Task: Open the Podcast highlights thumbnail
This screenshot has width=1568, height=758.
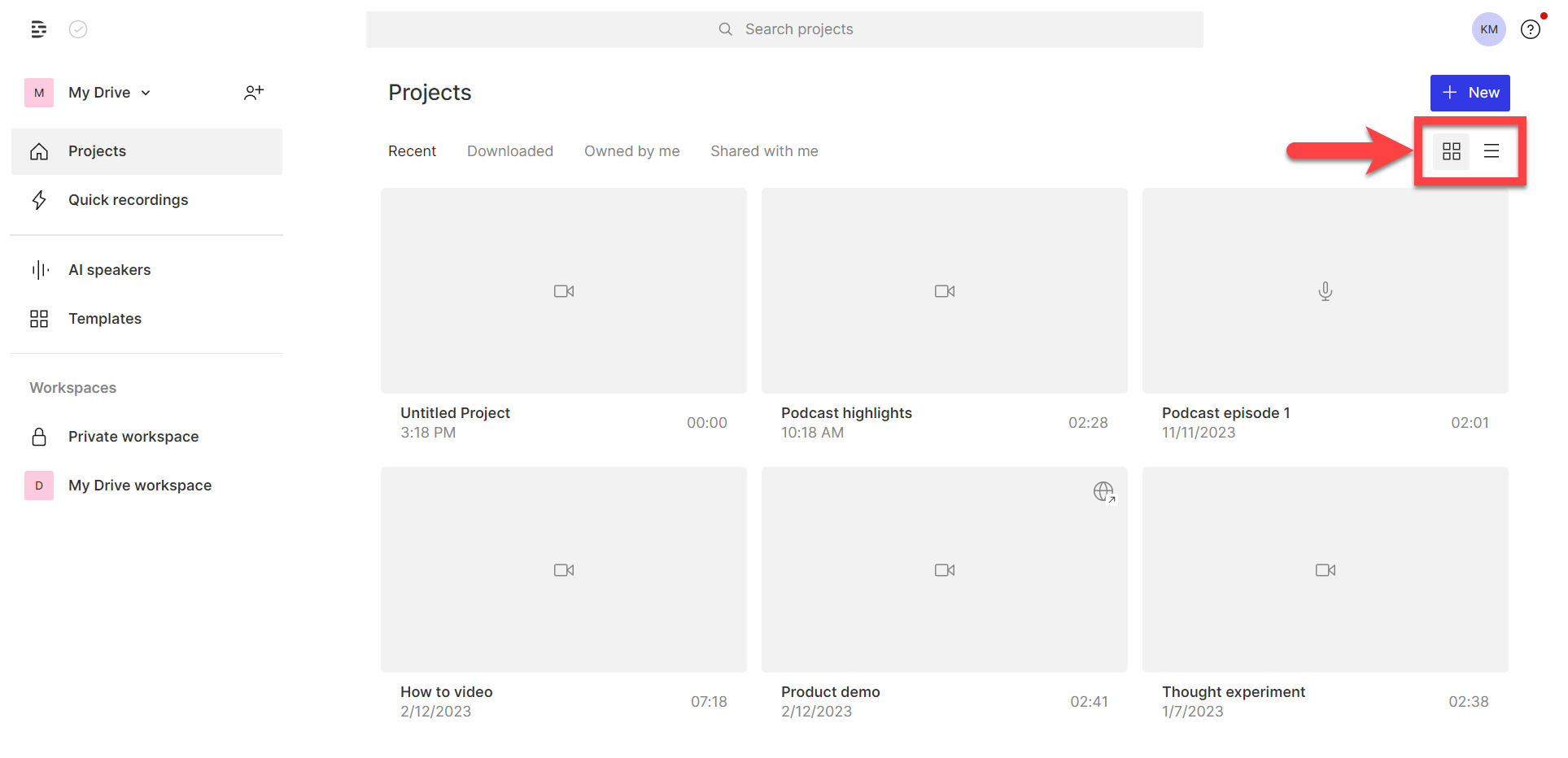Action: pos(945,291)
